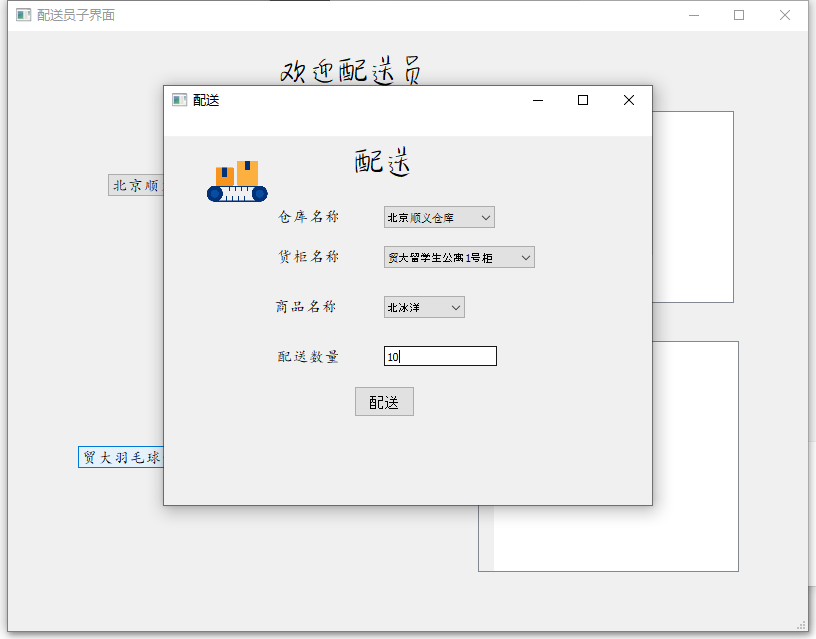The image size is (816, 639).
Task: Maximize the 配送 dialog window
Action: pos(583,100)
